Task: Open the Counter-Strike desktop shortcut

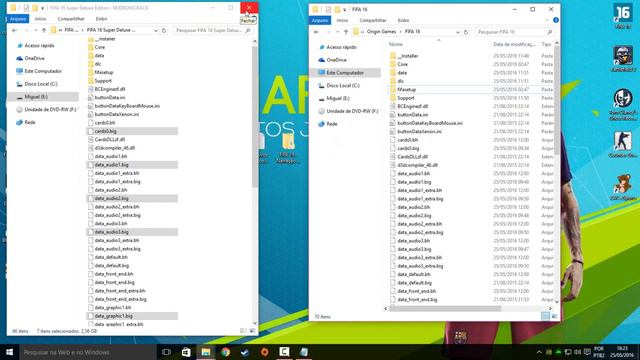Action: 622,145
